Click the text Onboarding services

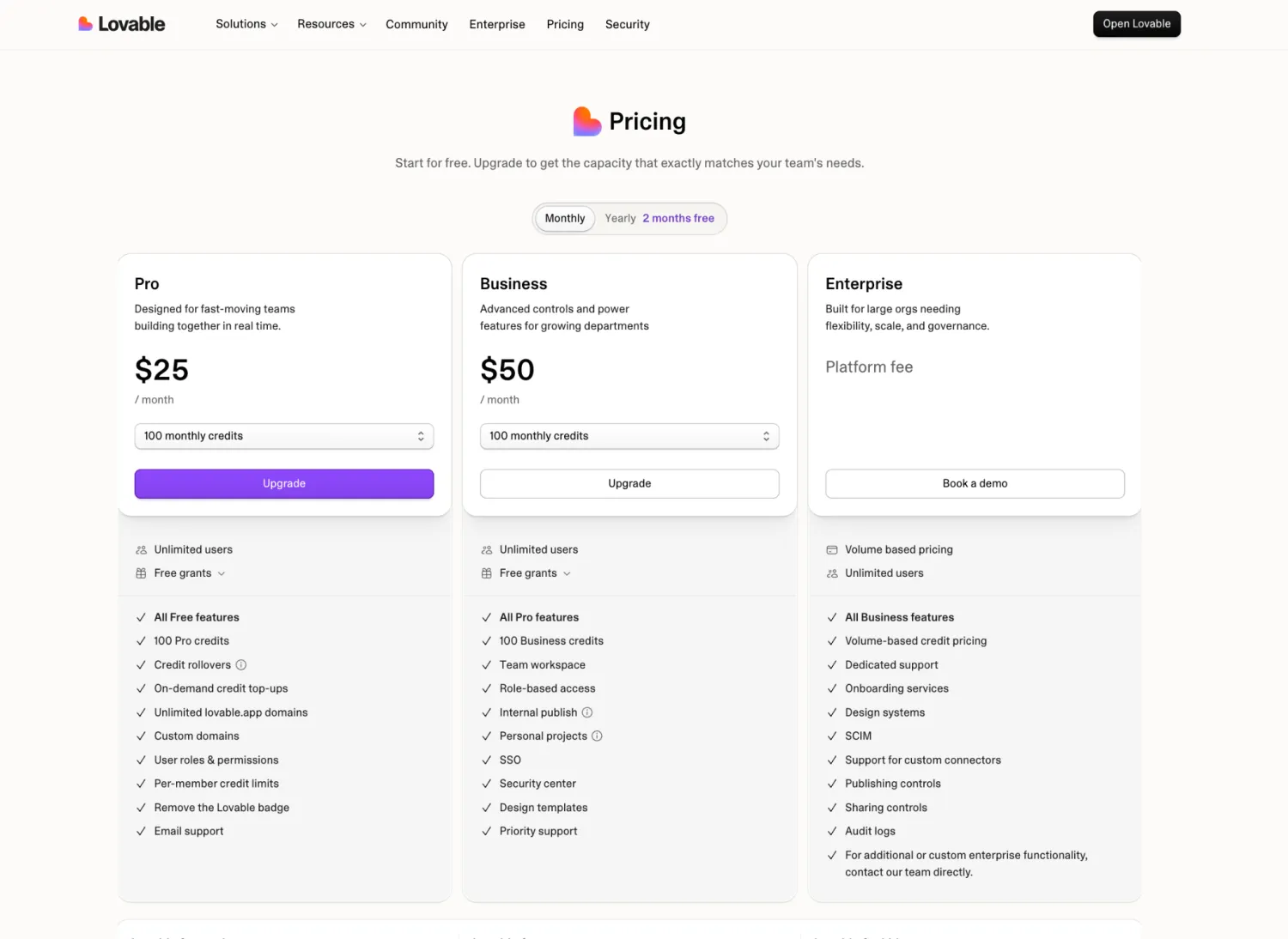click(896, 688)
